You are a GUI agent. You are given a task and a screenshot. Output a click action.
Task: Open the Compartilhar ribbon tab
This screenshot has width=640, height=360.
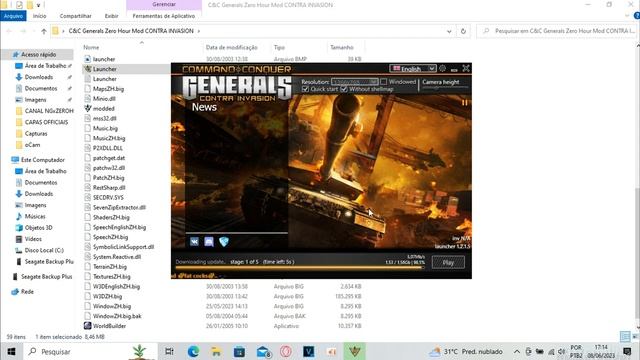coord(76,16)
